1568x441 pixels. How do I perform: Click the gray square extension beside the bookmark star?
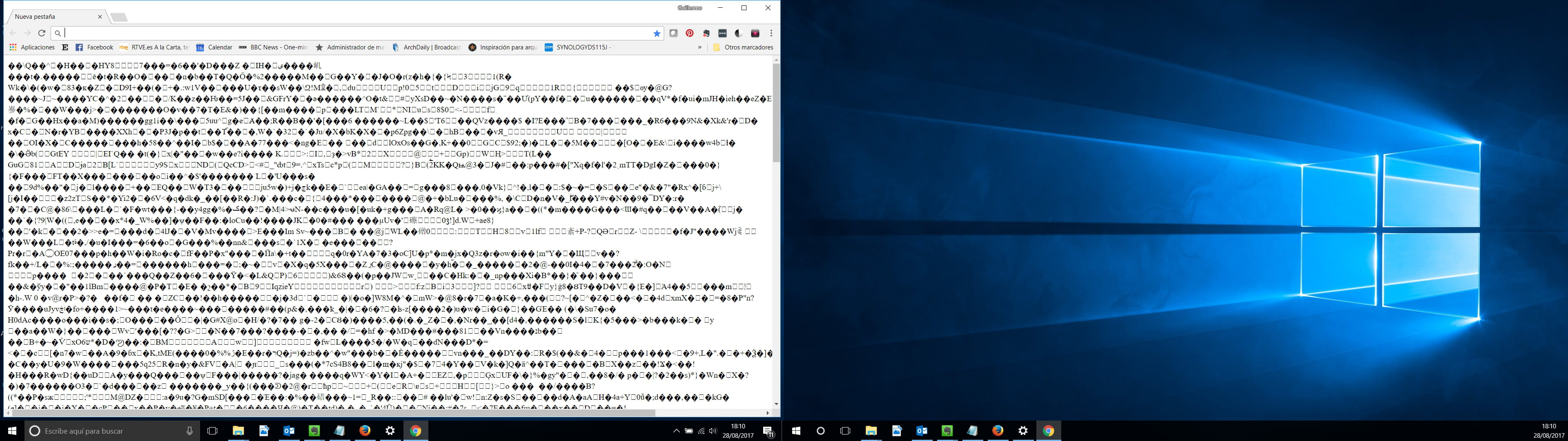[674, 33]
